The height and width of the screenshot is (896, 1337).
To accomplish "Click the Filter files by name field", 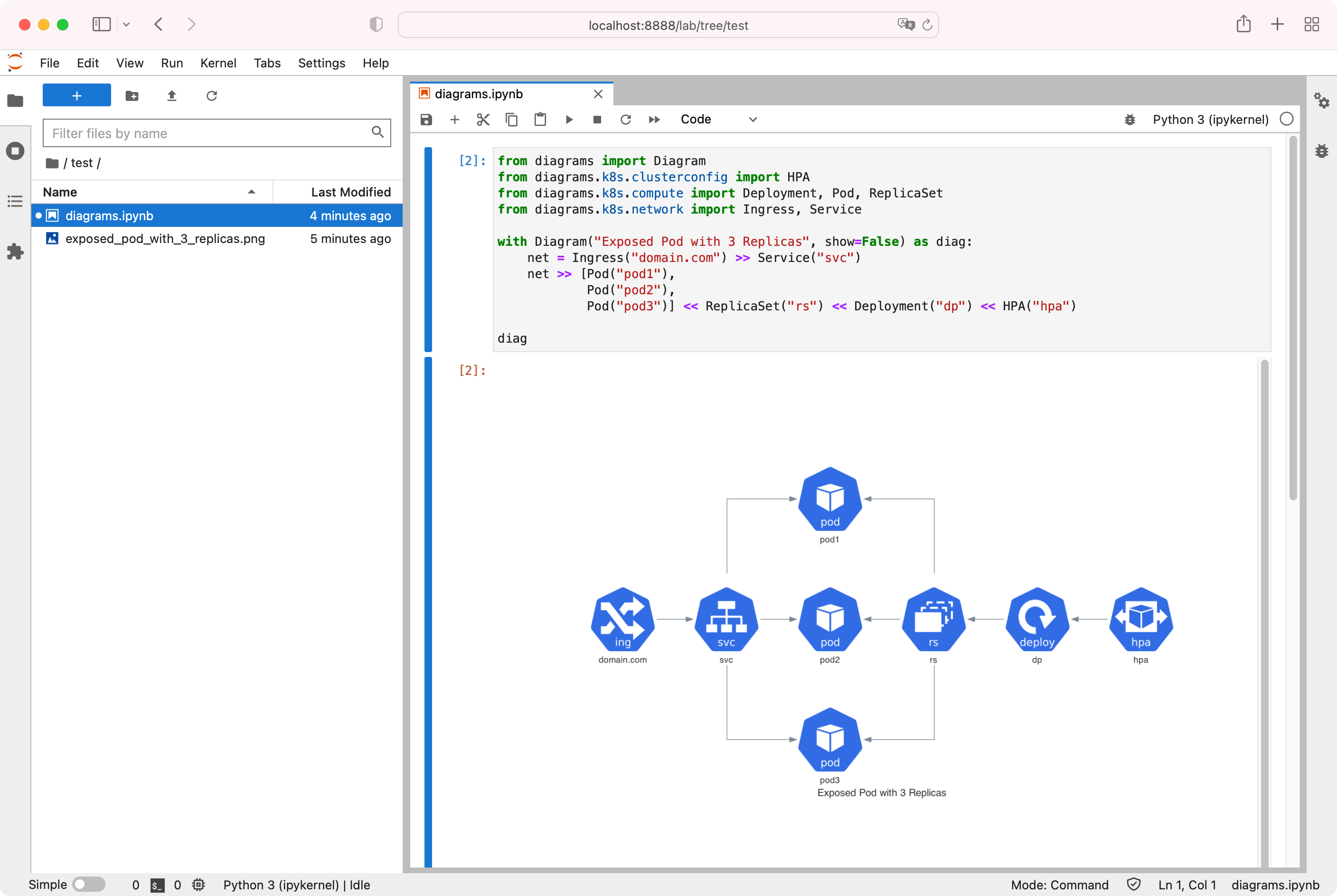I will pyautogui.click(x=209, y=133).
